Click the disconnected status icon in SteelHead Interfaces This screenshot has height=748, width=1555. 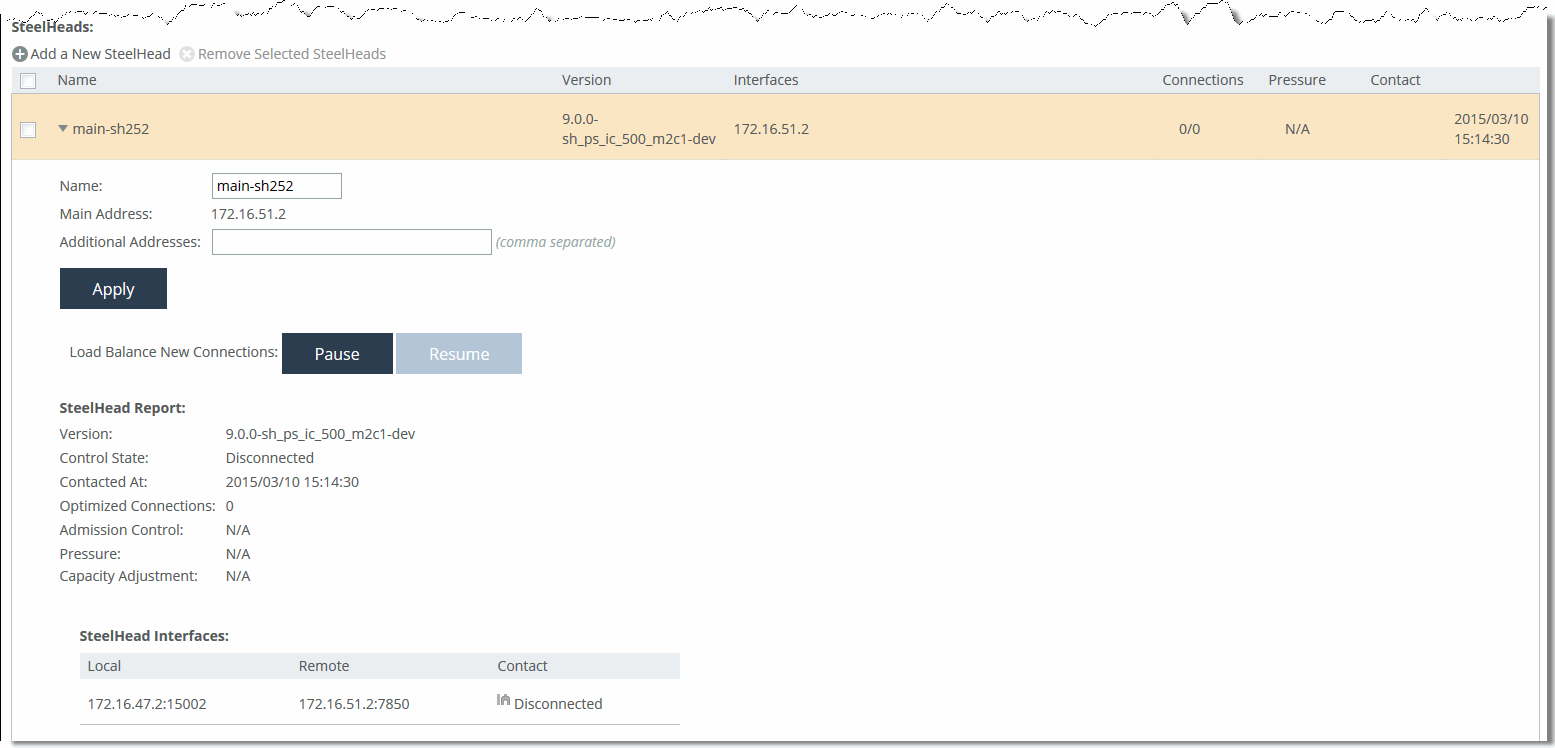[x=504, y=701]
